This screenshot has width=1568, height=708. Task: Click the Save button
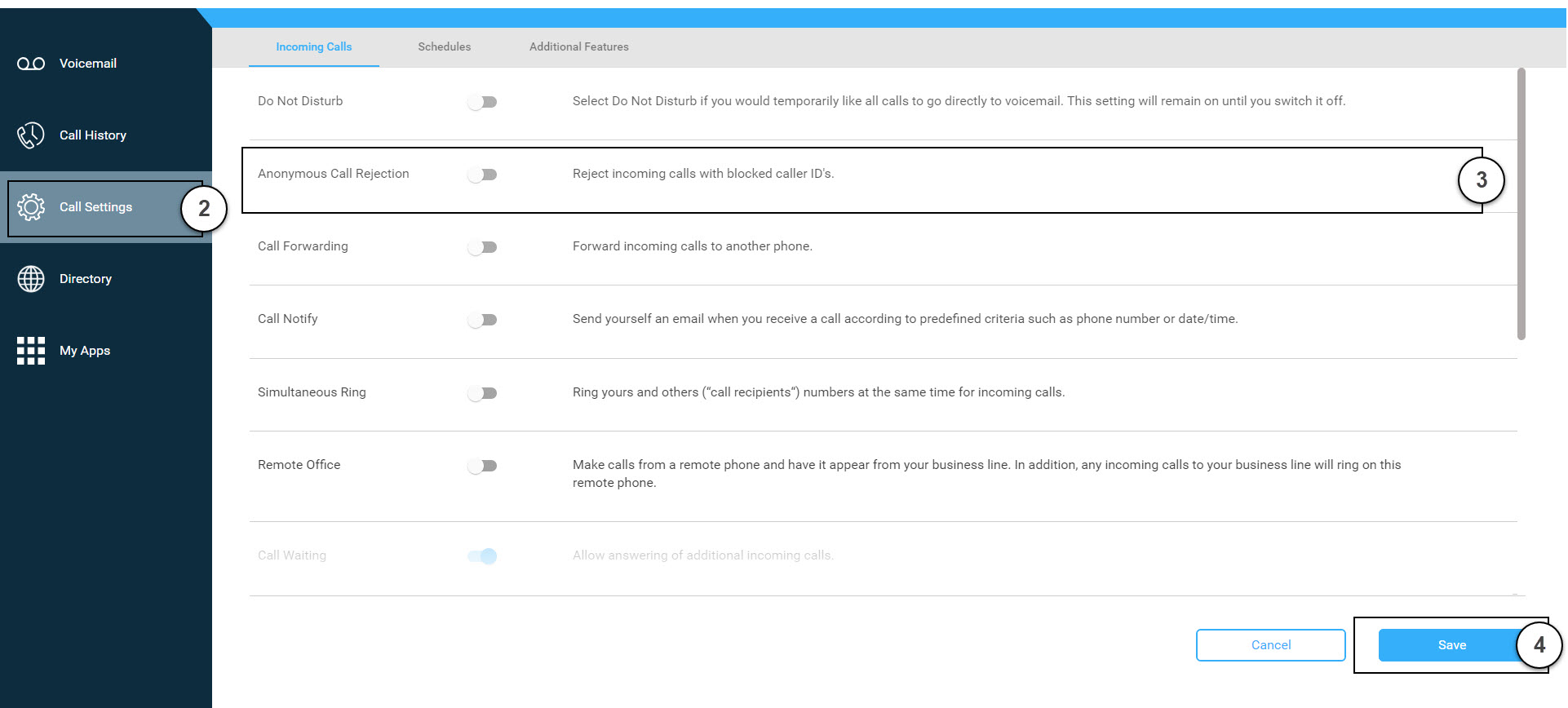(1451, 645)
